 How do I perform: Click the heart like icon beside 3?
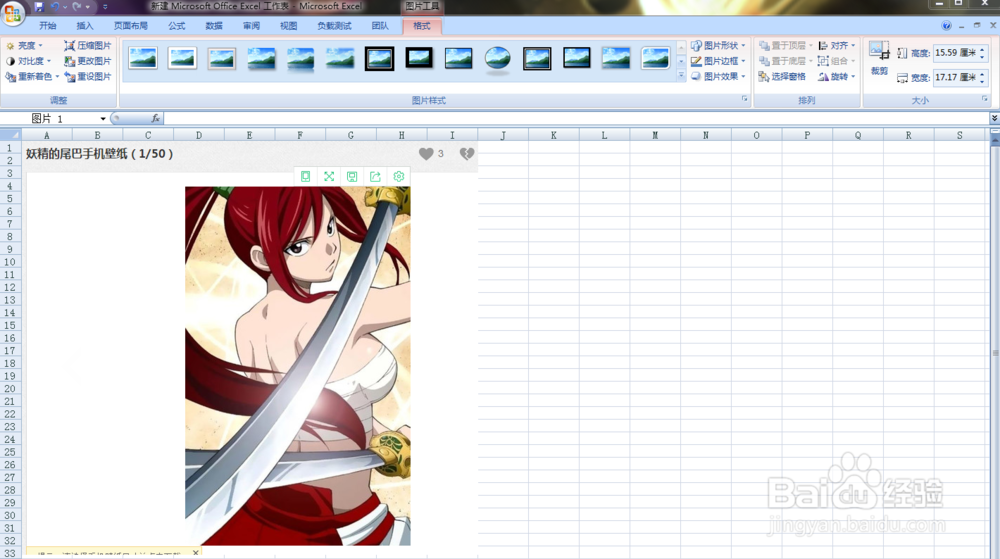426,154
